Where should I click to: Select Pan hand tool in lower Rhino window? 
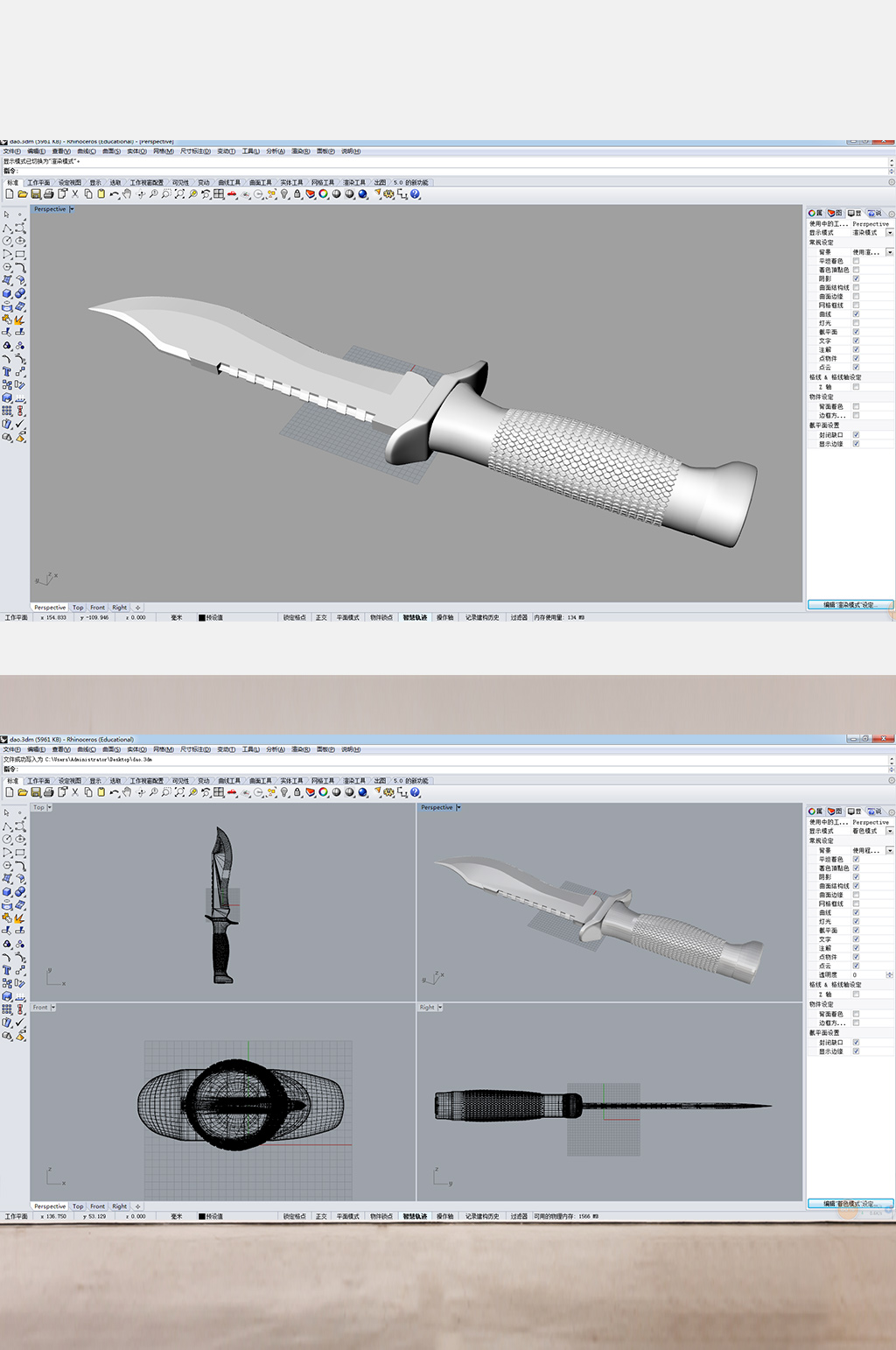pos(127,792)
